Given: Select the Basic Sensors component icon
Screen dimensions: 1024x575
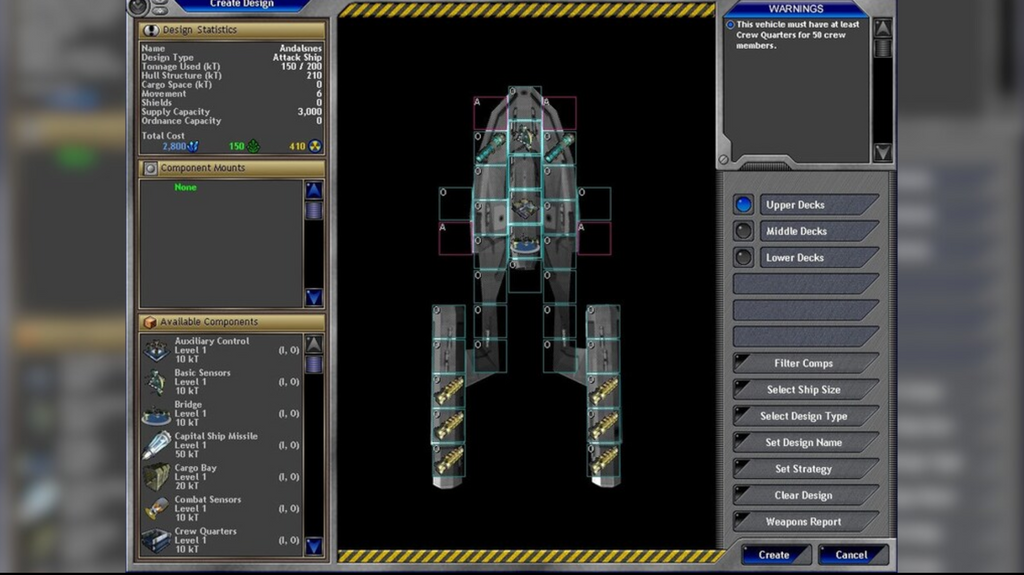Looking at the screenshot, I should pyautogui.click(x=156, y=382).
